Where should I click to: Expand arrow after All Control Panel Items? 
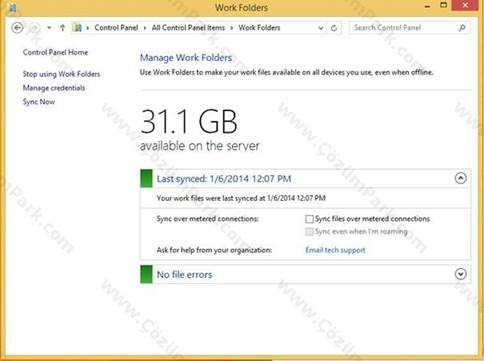[232, 28]
